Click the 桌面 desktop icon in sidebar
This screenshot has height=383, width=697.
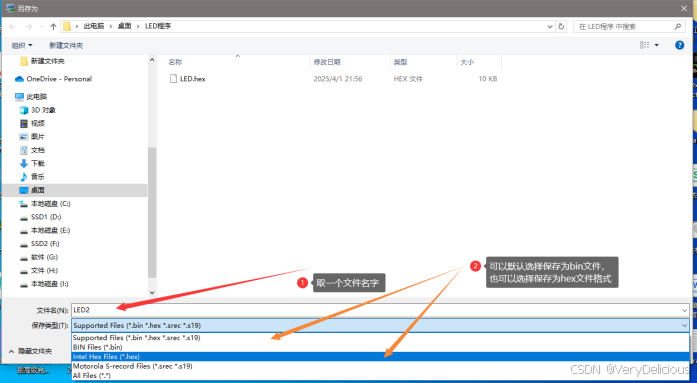(24, 190)
